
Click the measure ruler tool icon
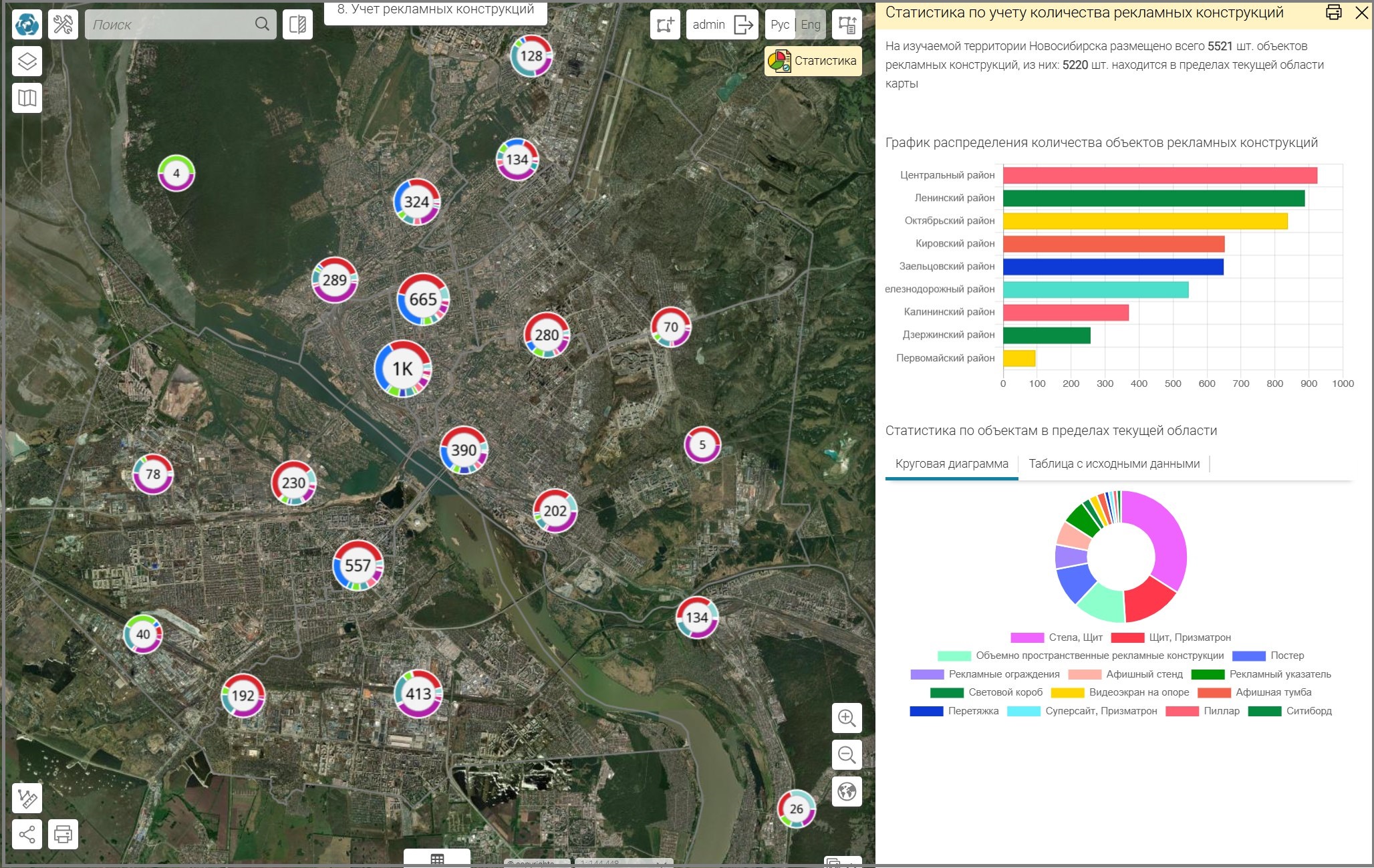(27, 798)
